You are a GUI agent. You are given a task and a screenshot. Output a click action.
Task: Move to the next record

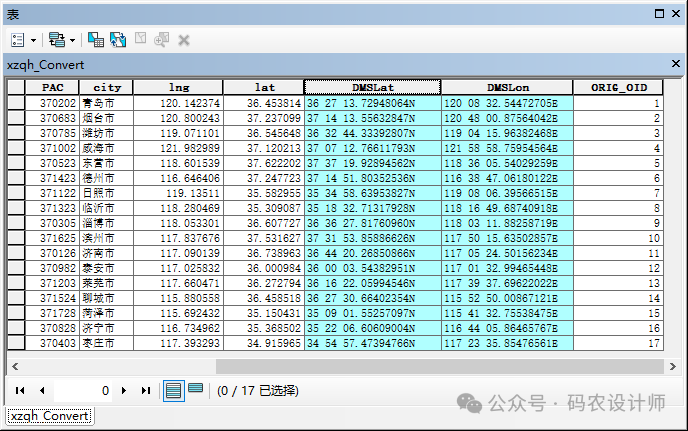click(125, 390)
